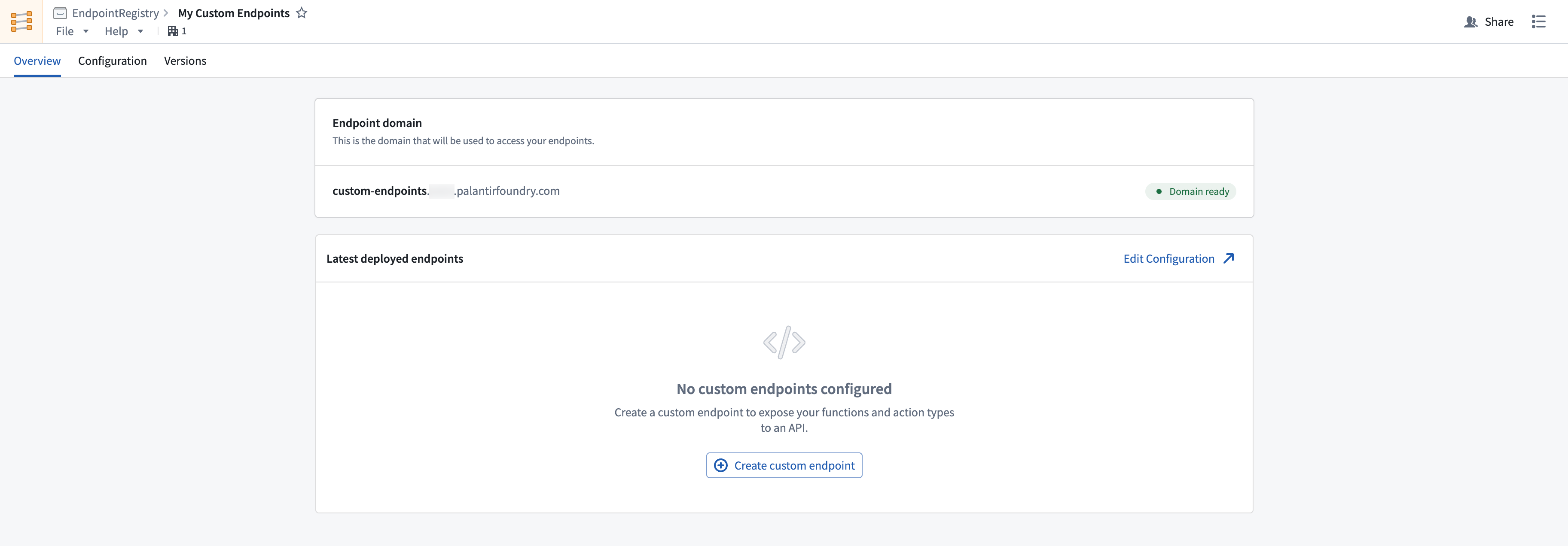Click the Domain ready status badge
This screenshot has width=1568, height=546.
pyautogui.click(x=1191, y=191)
